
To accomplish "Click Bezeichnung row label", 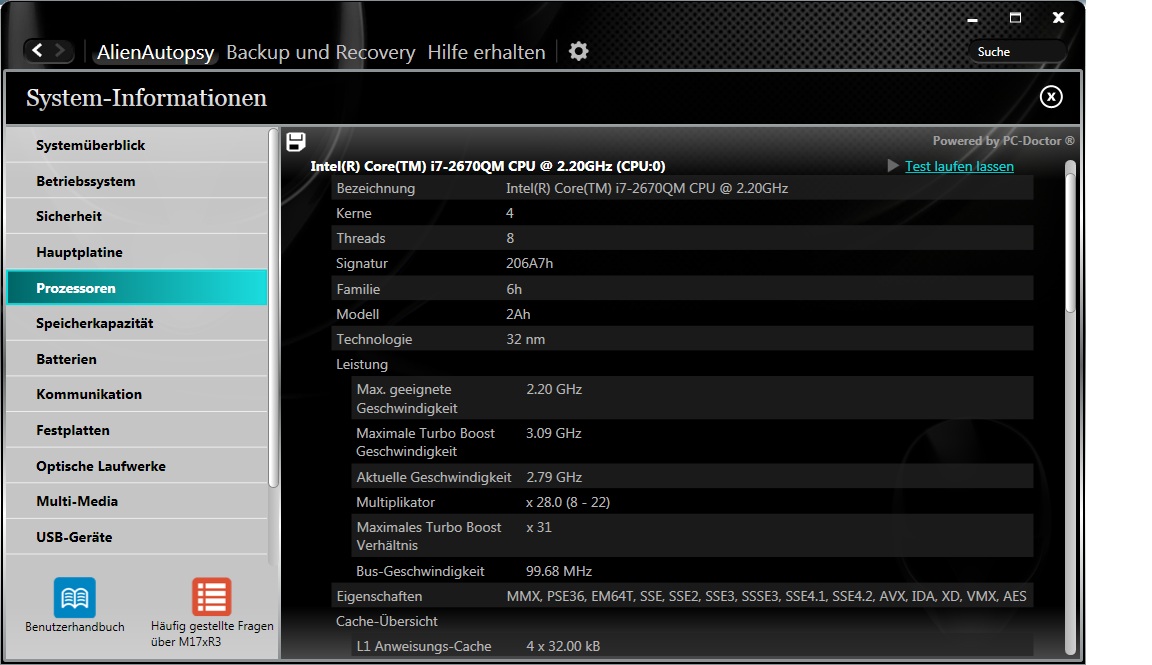I will 375,188.
